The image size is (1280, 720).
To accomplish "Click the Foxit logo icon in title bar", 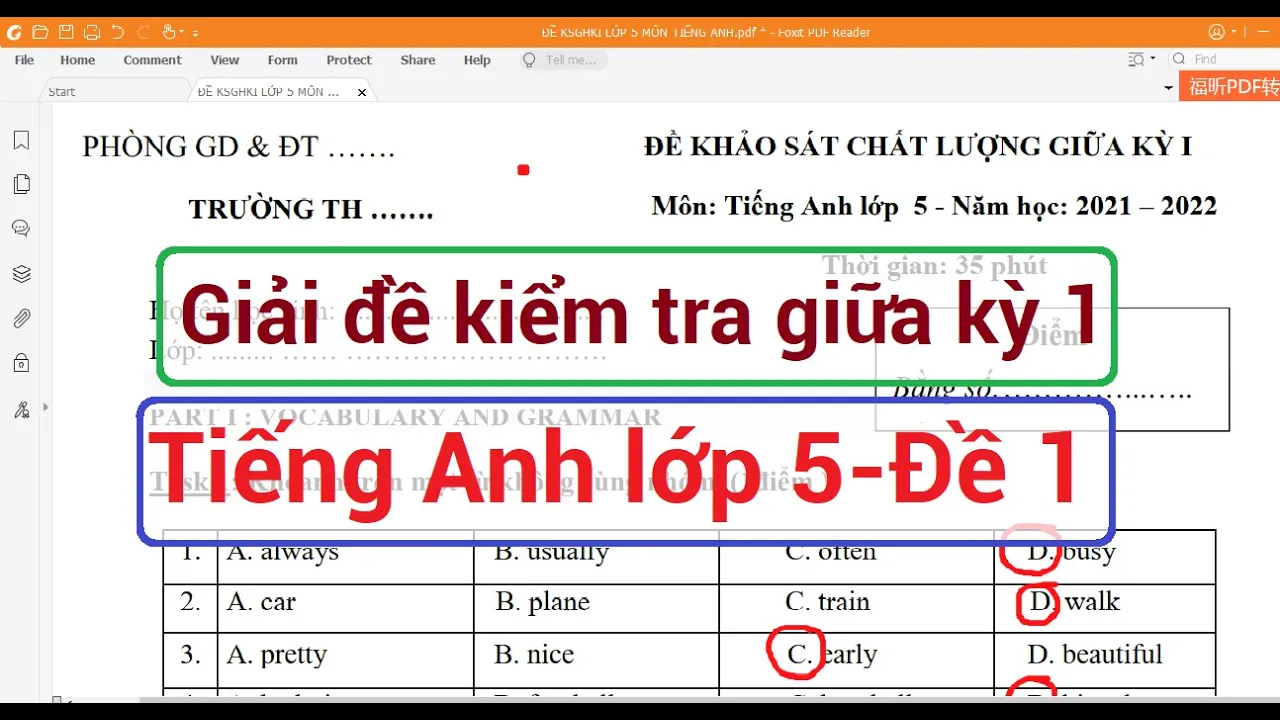I will (x=14, y=32).
